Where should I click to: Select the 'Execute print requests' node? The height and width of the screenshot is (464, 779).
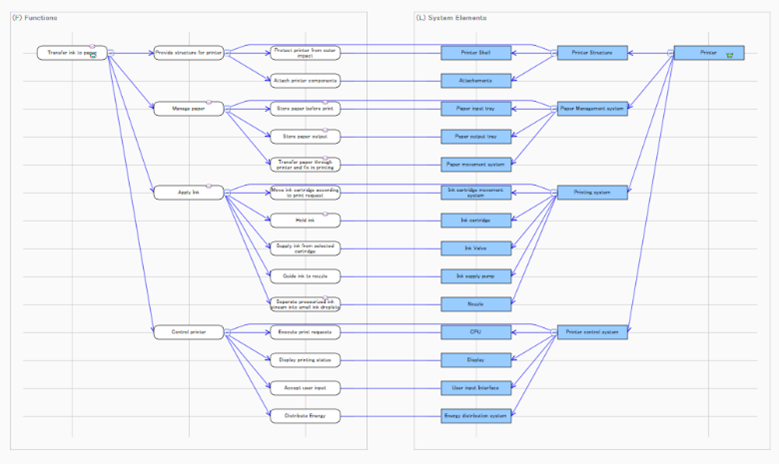[305, 332]
